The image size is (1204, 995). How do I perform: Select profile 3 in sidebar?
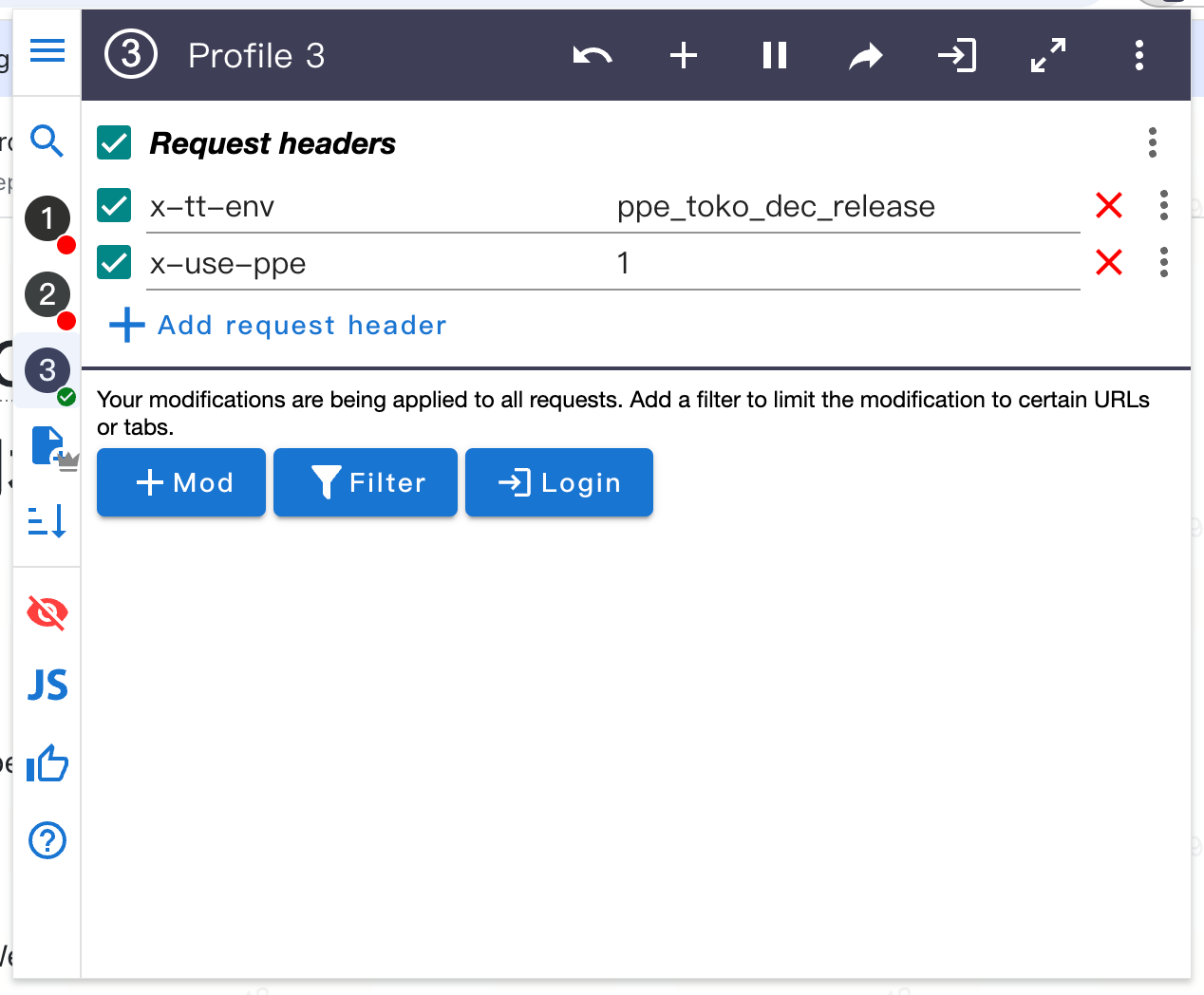[x=47, y=370]
